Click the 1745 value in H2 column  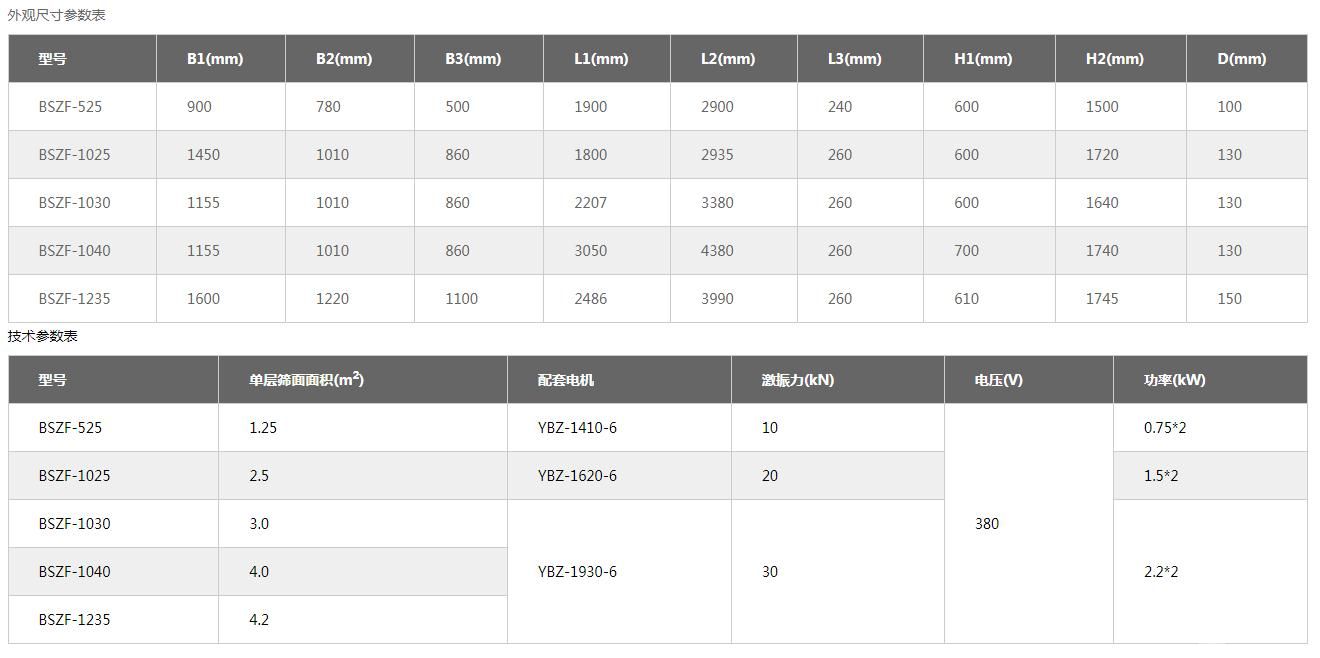click(x=1102, y=299)
